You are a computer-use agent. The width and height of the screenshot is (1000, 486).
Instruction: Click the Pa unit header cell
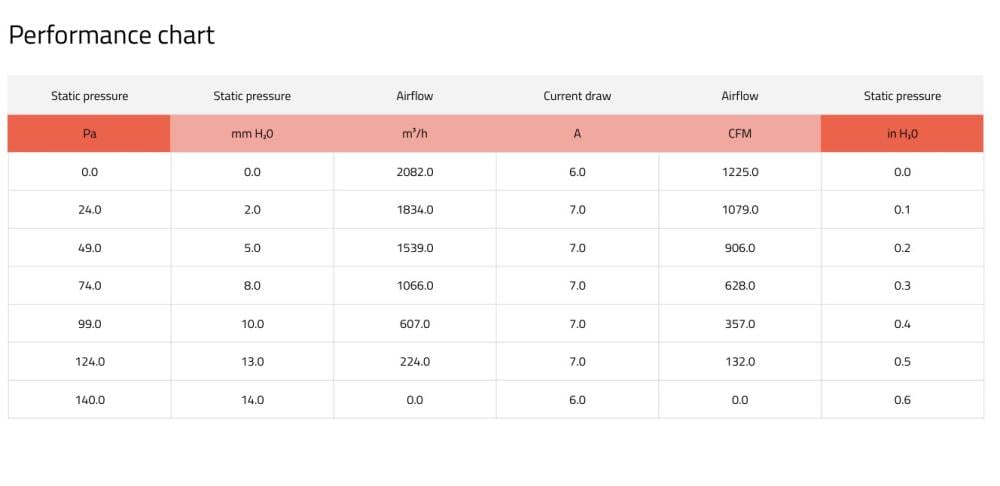click(89, 134)
